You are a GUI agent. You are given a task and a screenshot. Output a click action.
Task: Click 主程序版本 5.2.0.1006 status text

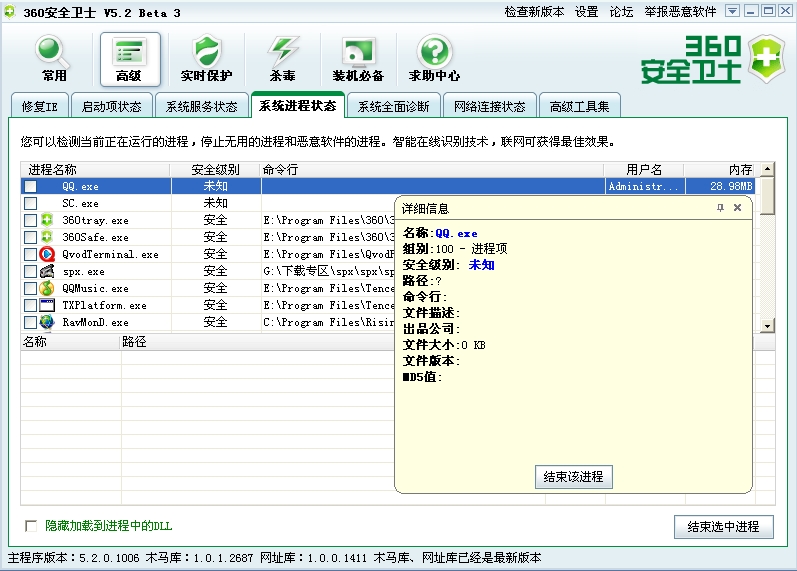click(74, 558)
